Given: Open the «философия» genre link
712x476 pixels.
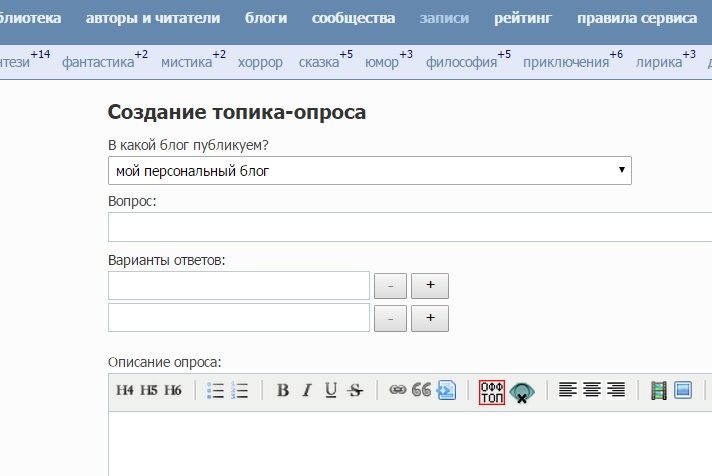Looking at the screenshot, I should pos(461,62).
